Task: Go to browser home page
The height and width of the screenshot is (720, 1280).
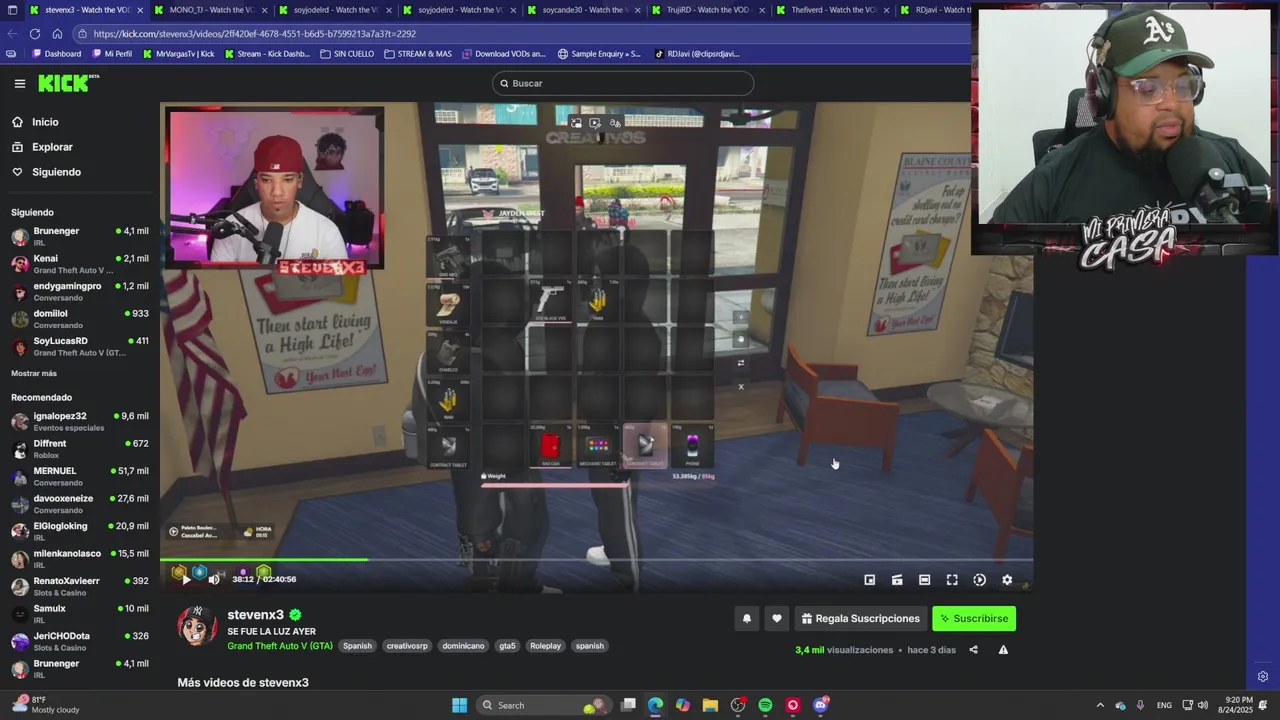Action: coord(57,33)
